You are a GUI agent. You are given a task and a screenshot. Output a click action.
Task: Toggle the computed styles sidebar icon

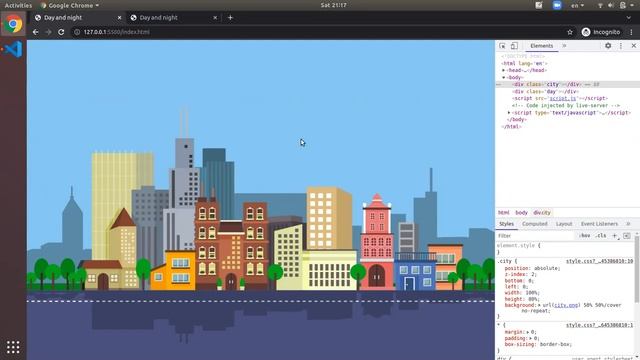coord(627,236)
